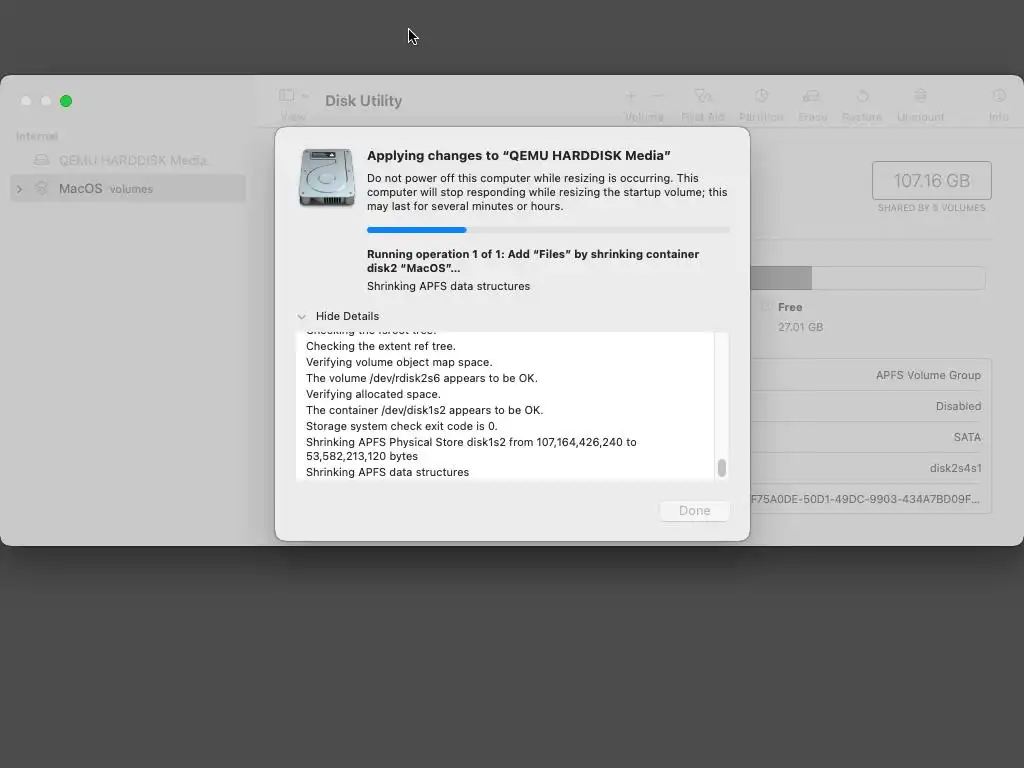Click the Done button
The width and height of the screenshot is (1024, 768).
[x=694, y=511]
